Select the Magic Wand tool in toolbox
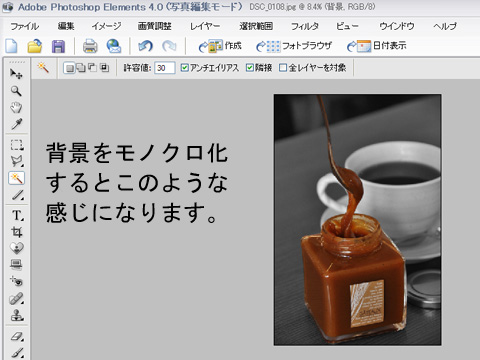The image size is (480, 360). click(16, 178)
